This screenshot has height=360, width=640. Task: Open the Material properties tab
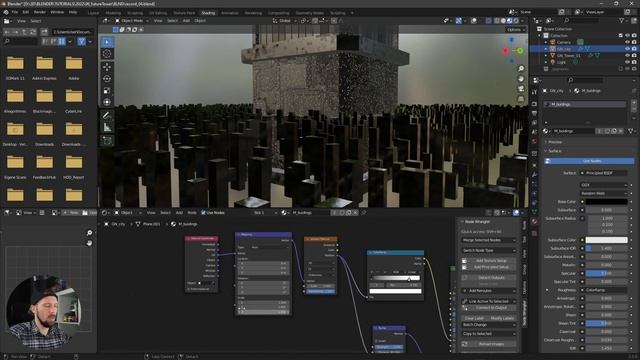(x=534, y=221)
